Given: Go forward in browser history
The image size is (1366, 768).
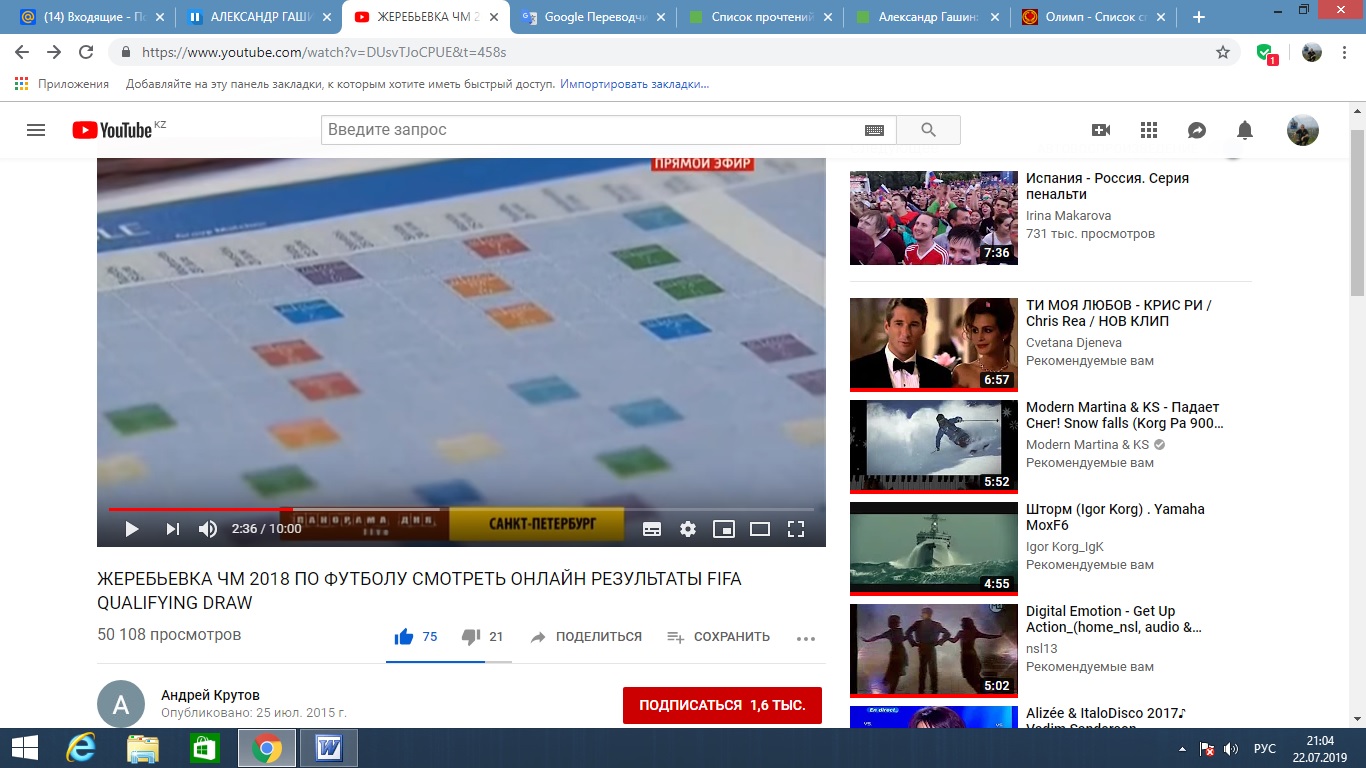Looking at the screenshot, I should [x=54, y=52].
